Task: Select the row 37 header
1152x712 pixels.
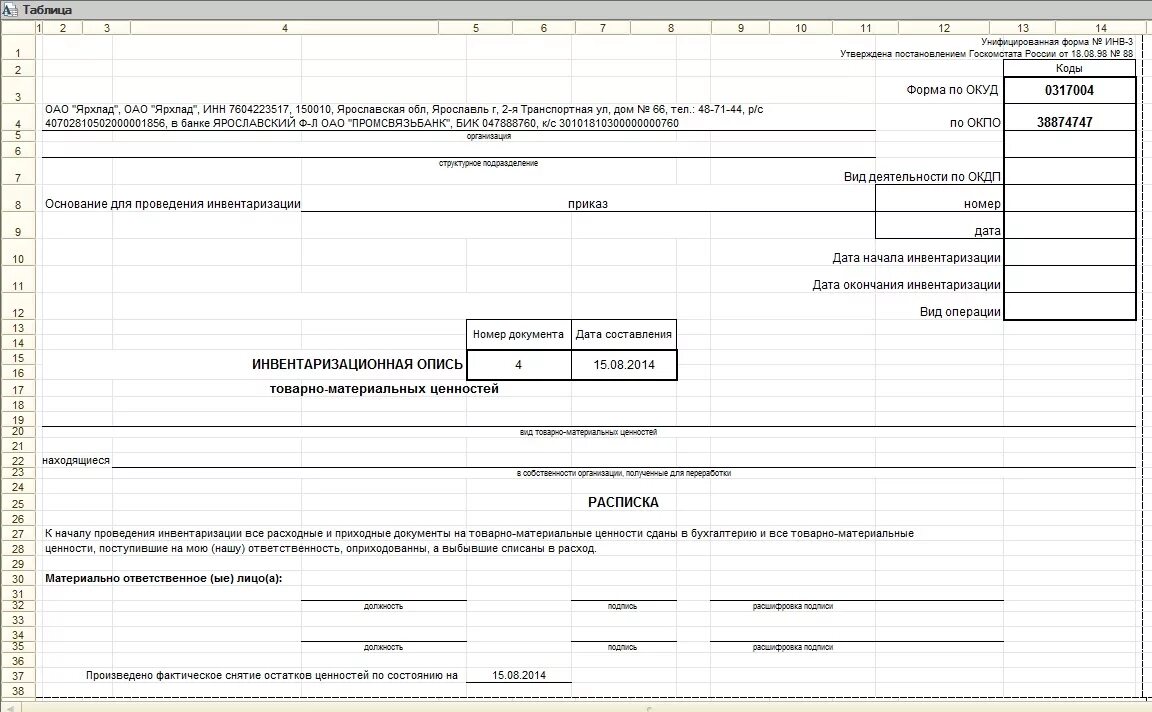Action: pyautogui.click(x=18, y=676)
